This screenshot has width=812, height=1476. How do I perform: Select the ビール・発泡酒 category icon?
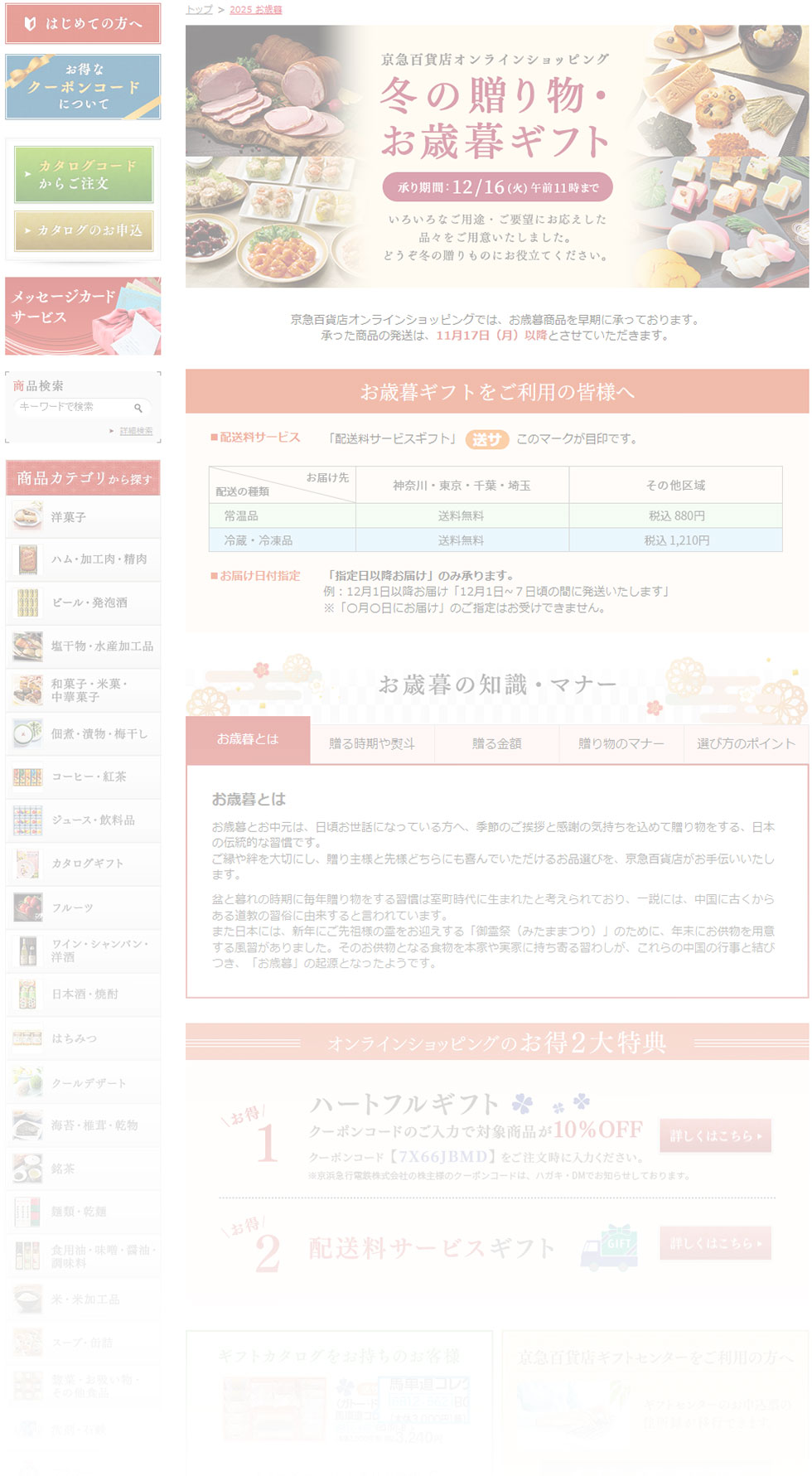[27, 602]
